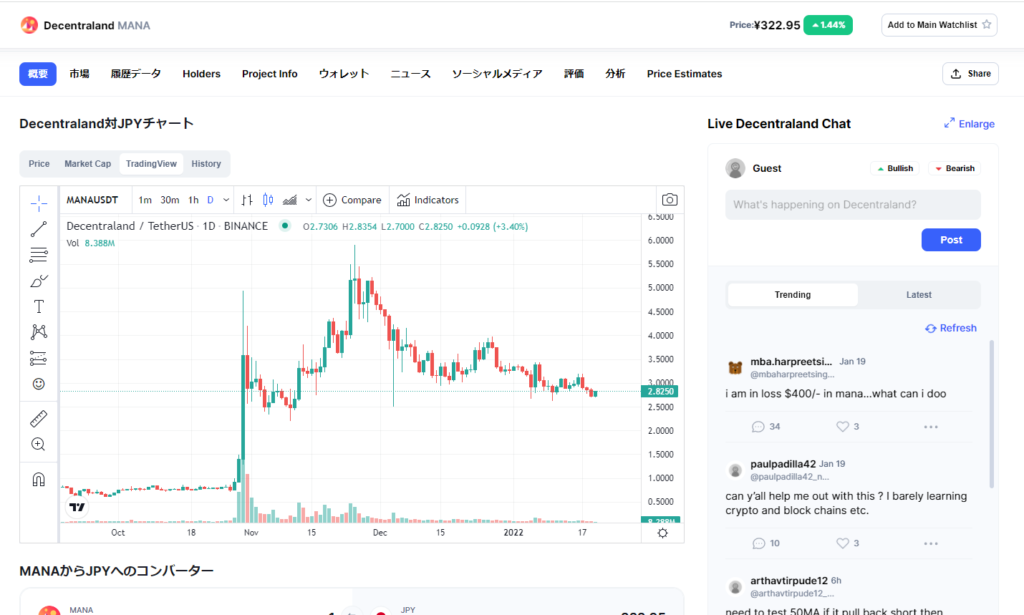1024x615 pixels.
Task: Click the Guest avatar icon
Action: tap(735, 168)
